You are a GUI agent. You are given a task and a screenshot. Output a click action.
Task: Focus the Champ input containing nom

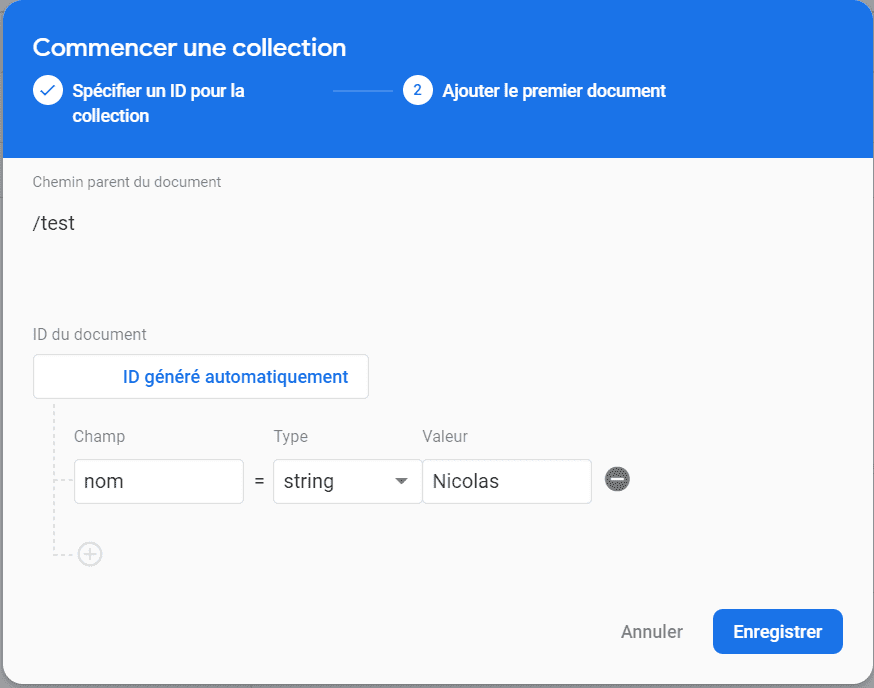click(x=158, y=481)
